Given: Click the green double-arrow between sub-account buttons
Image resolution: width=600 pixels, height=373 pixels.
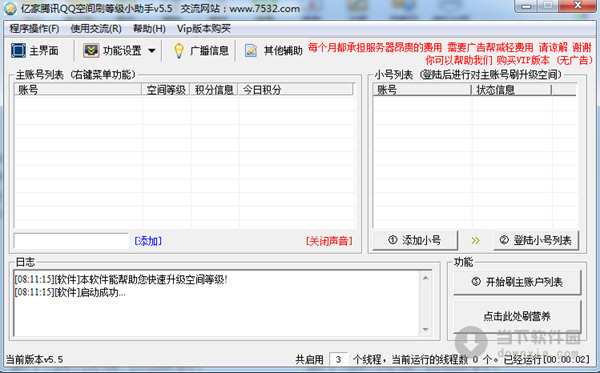Looking at the screenshot, I should point(475,240).
